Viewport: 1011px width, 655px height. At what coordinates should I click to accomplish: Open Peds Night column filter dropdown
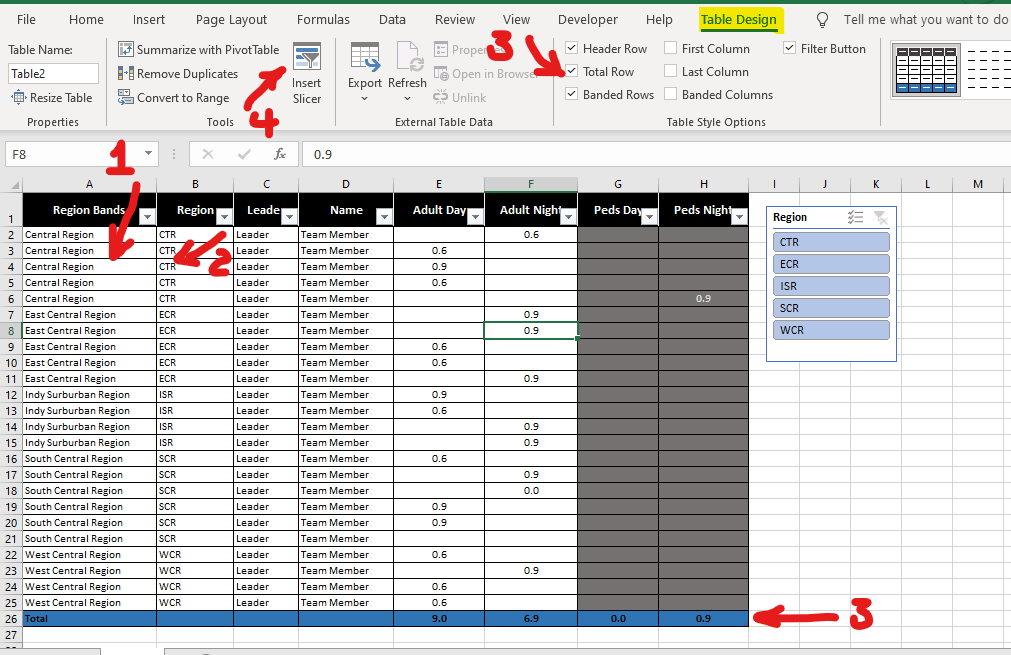point(740,217)
